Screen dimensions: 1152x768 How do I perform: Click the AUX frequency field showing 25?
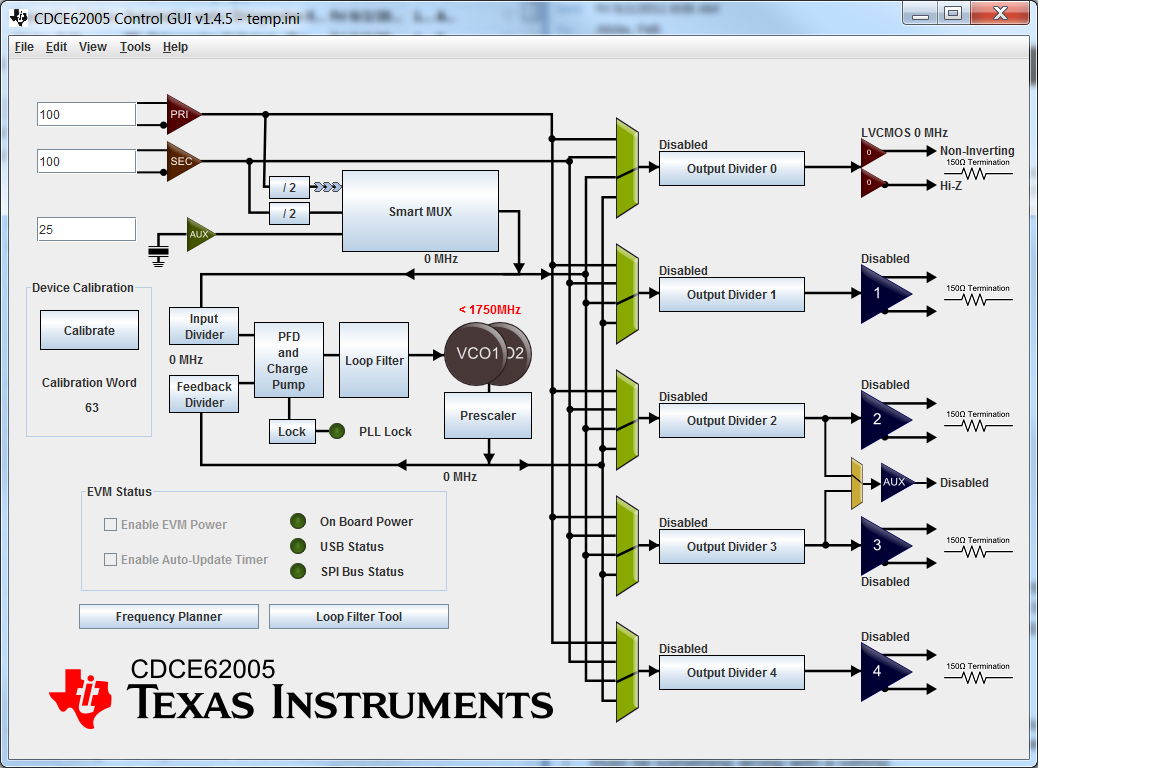87,229
